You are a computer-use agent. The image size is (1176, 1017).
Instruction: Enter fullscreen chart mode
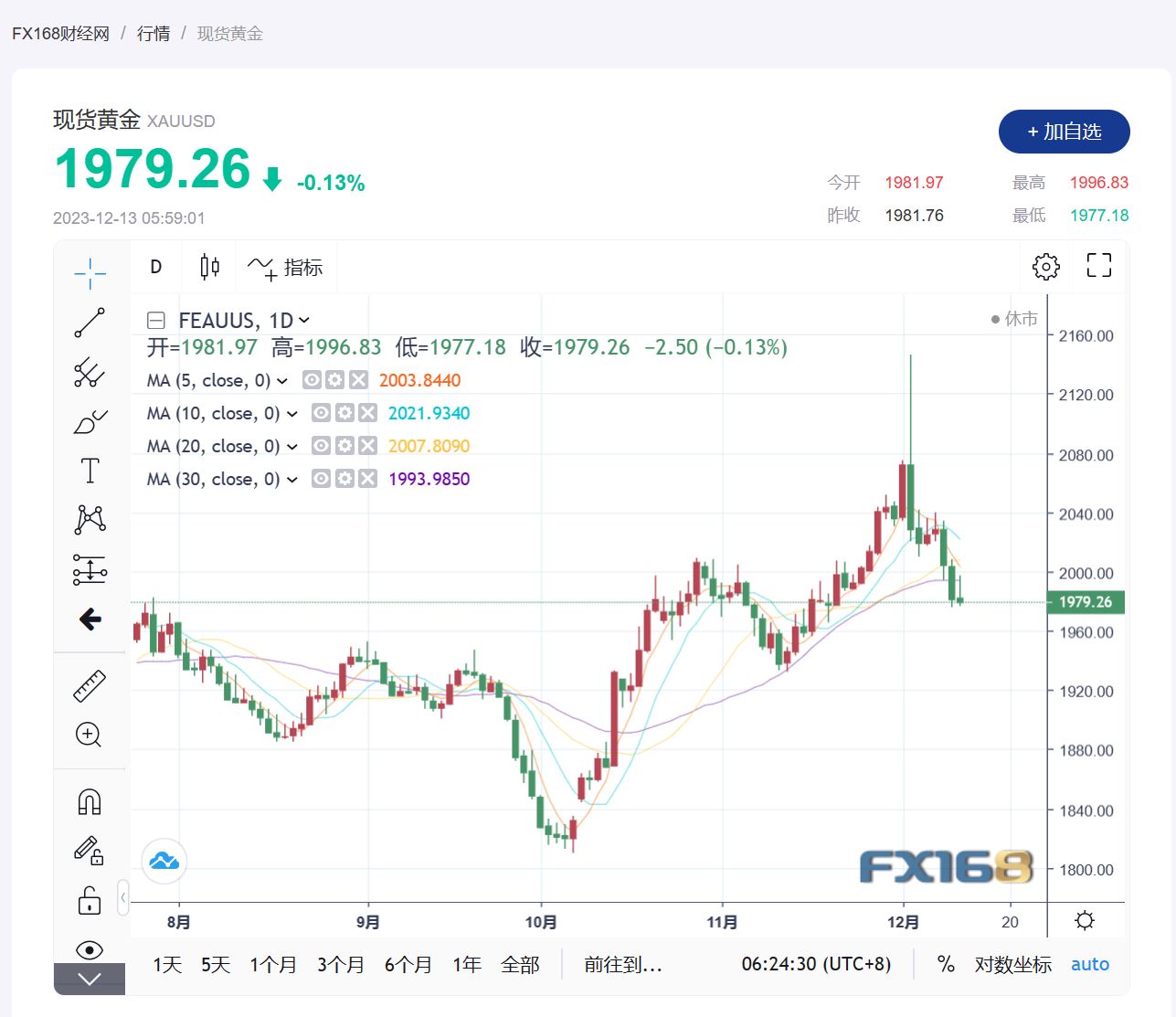tap(1098, 266)
